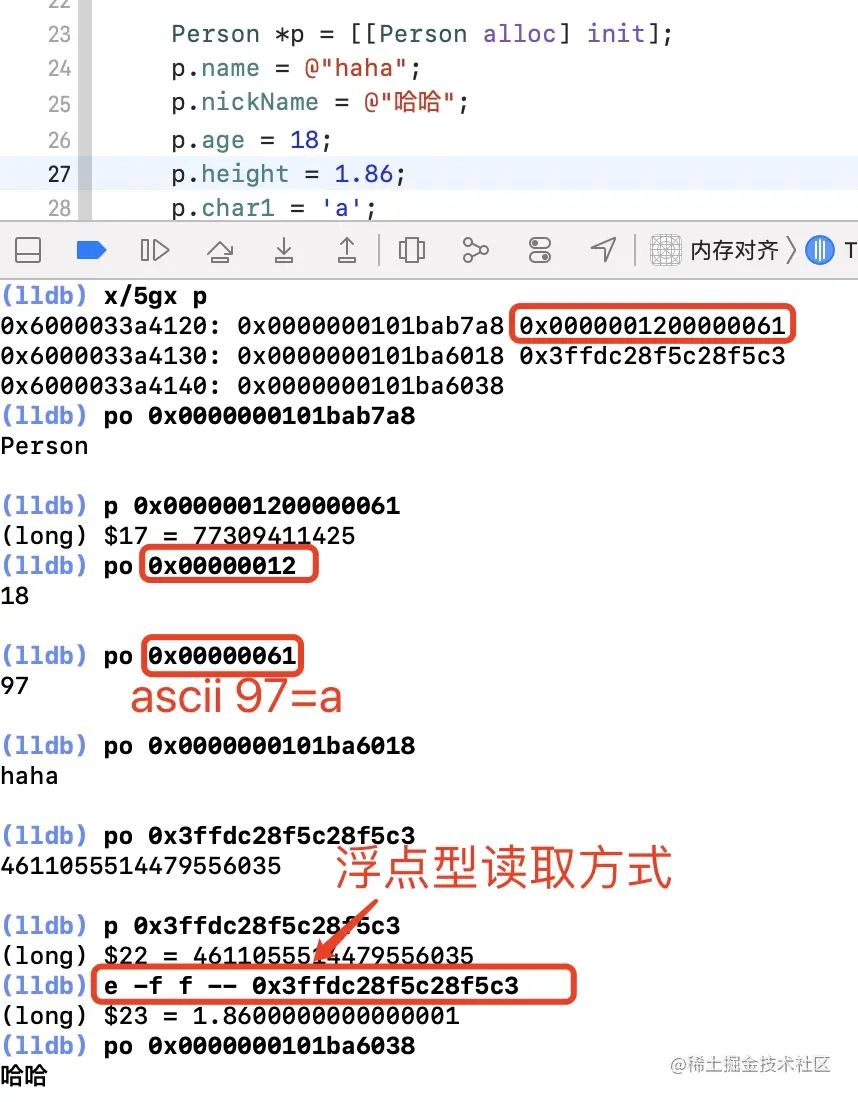The width and height of the screenshot is (858, 1102).
Task: Open Environment Overrides icon
Action: pyautogui.click(x=540, y=250)
